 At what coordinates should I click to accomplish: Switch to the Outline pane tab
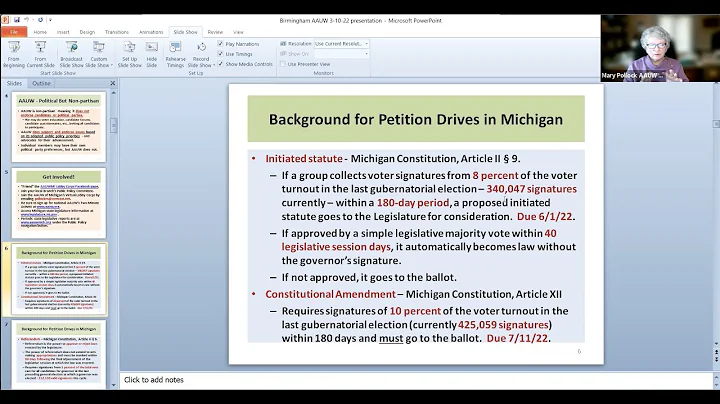41,83
